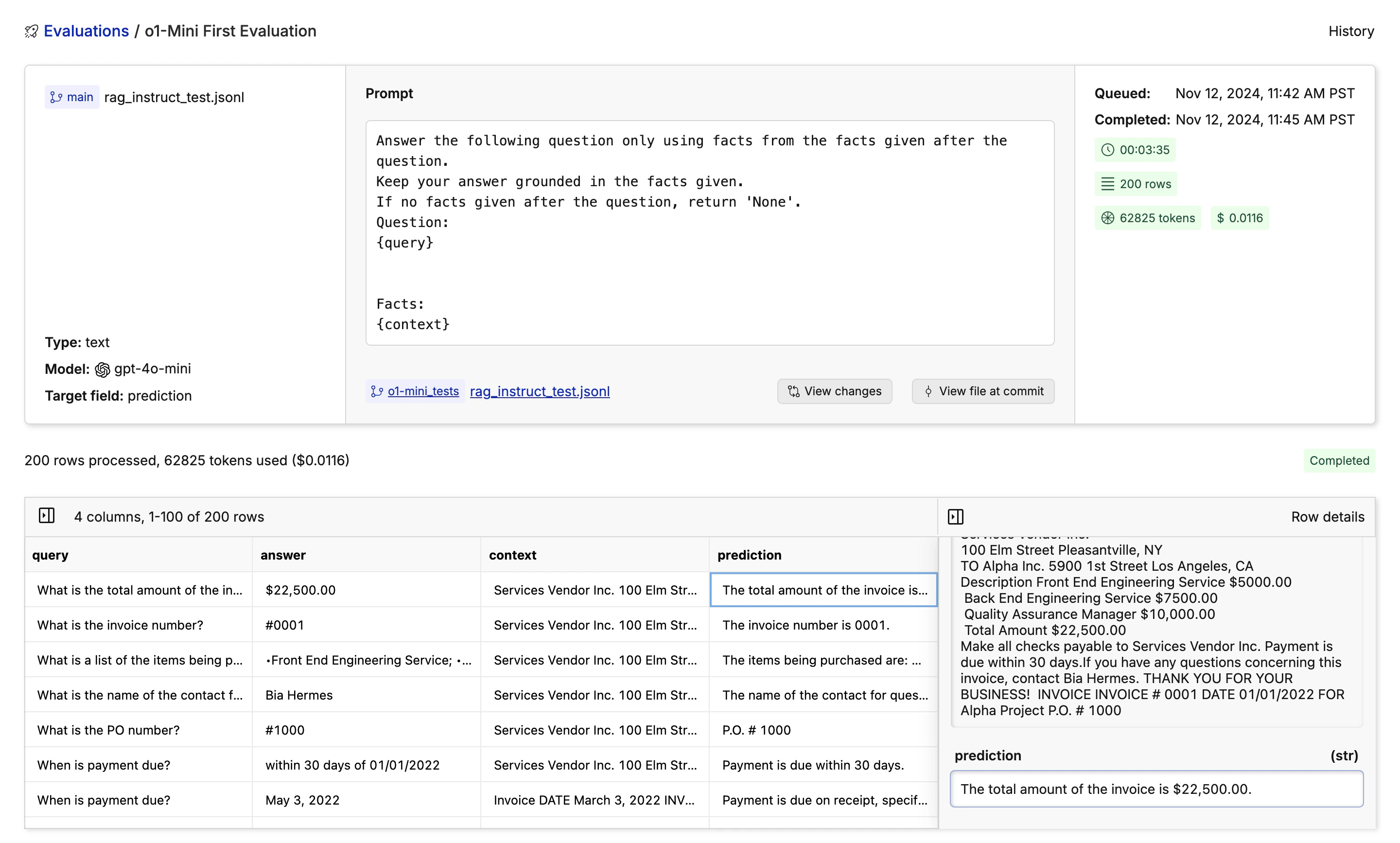This screenshot has width=1400, height=843.
Task: Click the OpenAI gpt-4o-mini model icon
Action: (102, 370)
